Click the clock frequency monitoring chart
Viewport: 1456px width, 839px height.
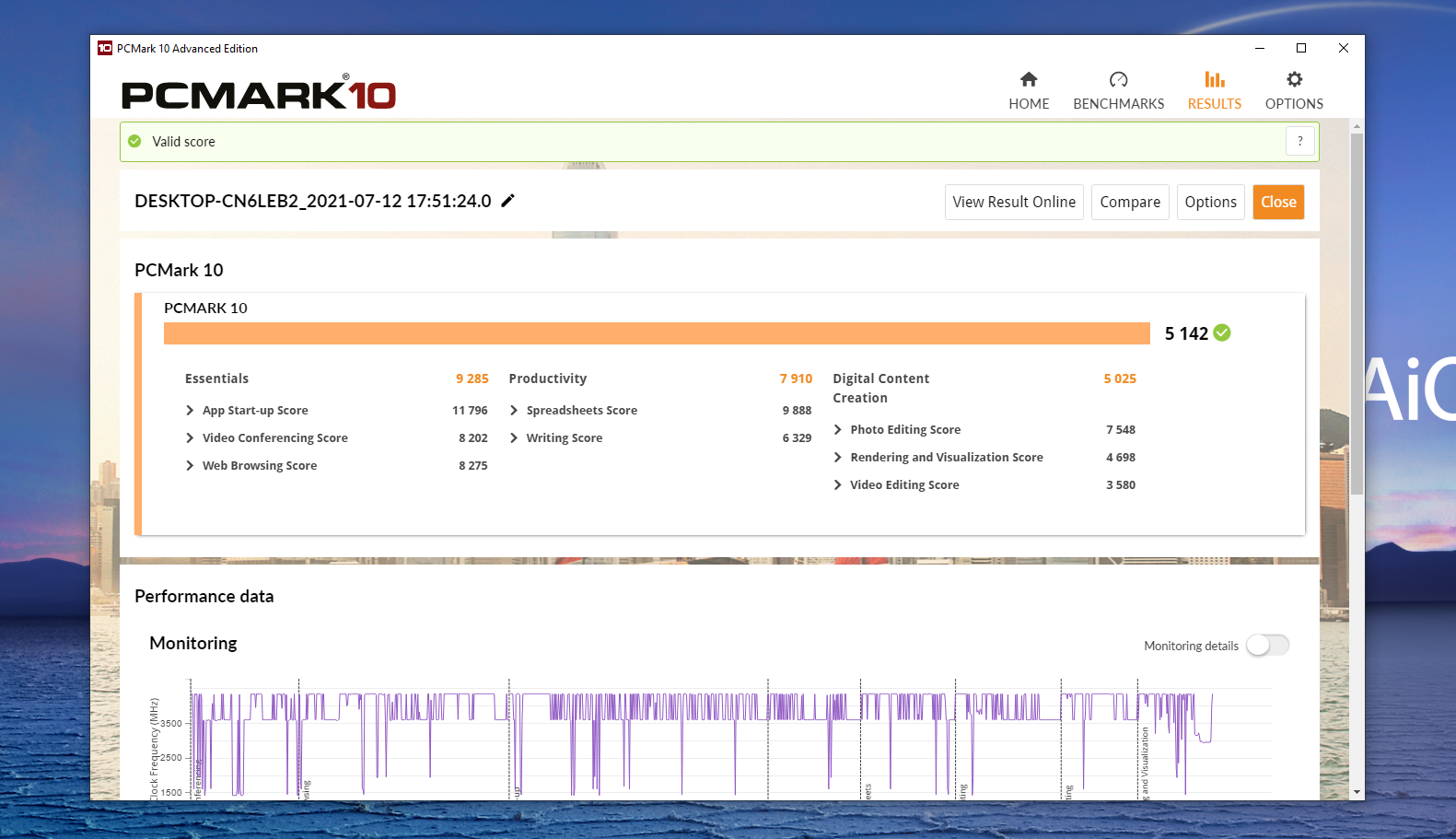point(709,740)
